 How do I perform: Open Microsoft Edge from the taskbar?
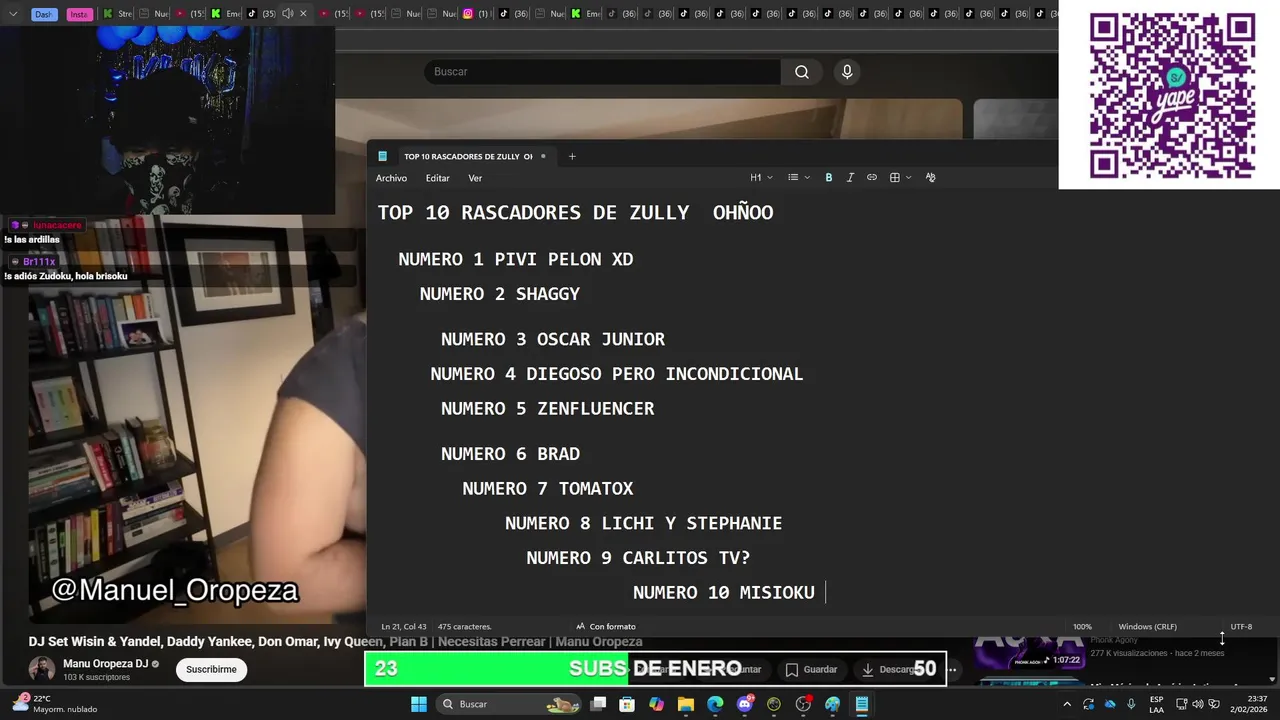click(715, 704)
